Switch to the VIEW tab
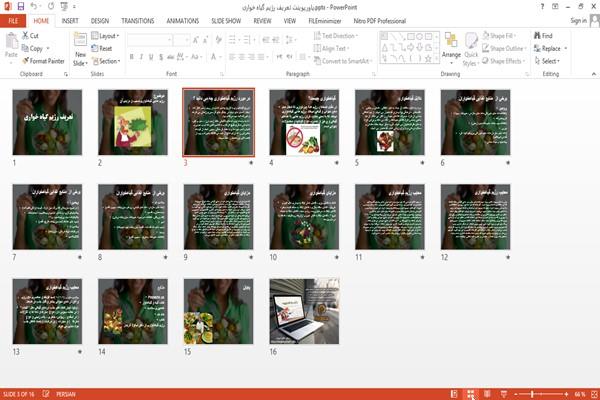 [x=290, y=21]
